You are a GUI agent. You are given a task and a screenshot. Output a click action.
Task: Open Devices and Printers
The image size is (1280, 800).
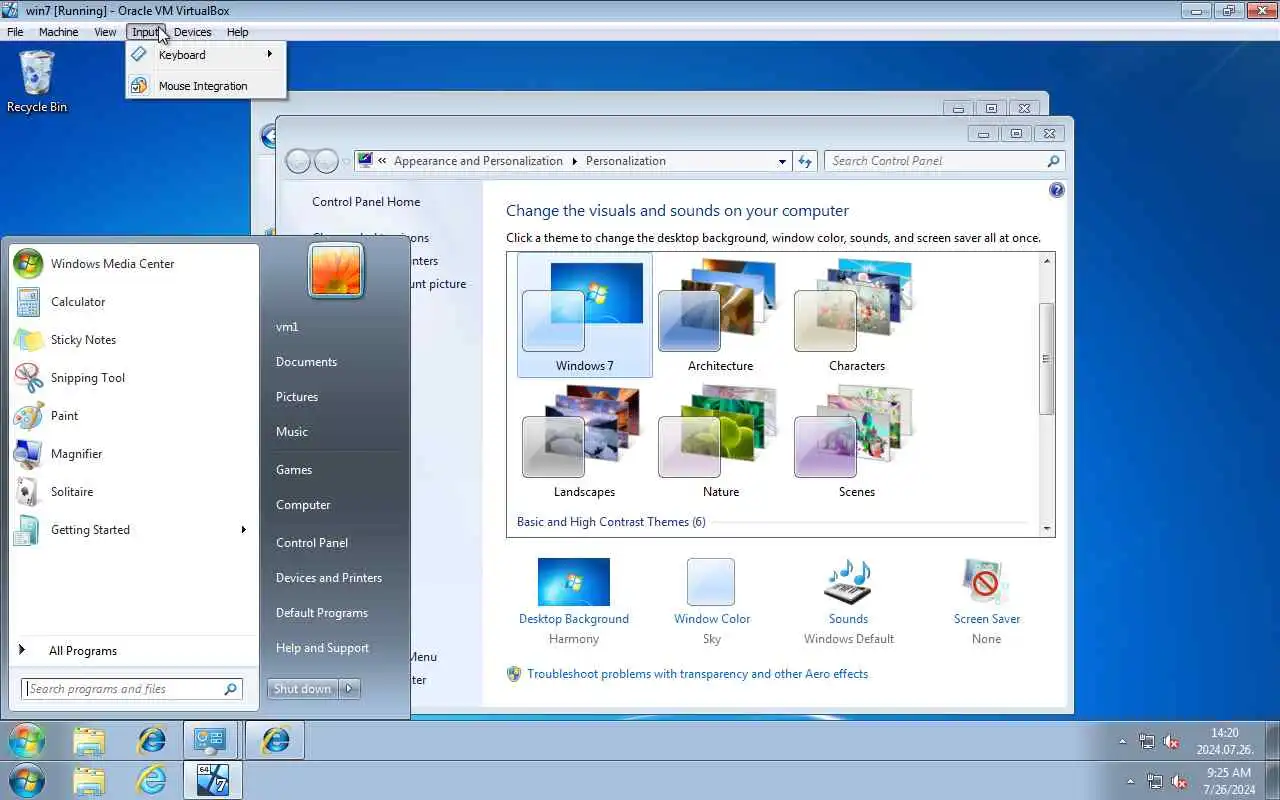(329, 578)
